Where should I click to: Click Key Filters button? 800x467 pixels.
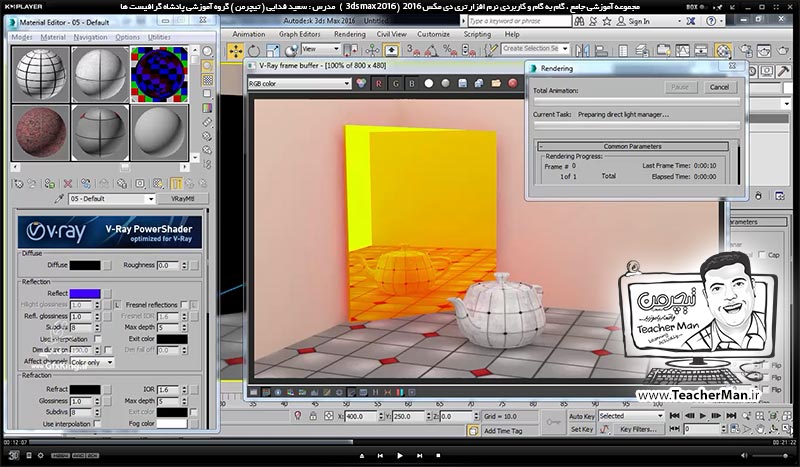click(x=639, y=430)
